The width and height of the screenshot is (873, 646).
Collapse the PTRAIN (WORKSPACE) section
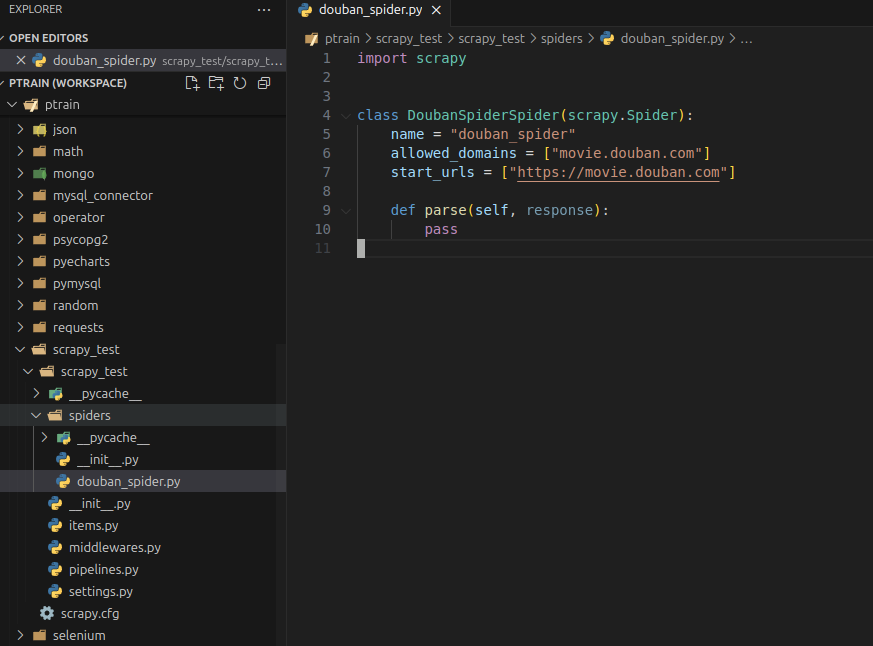67,83
